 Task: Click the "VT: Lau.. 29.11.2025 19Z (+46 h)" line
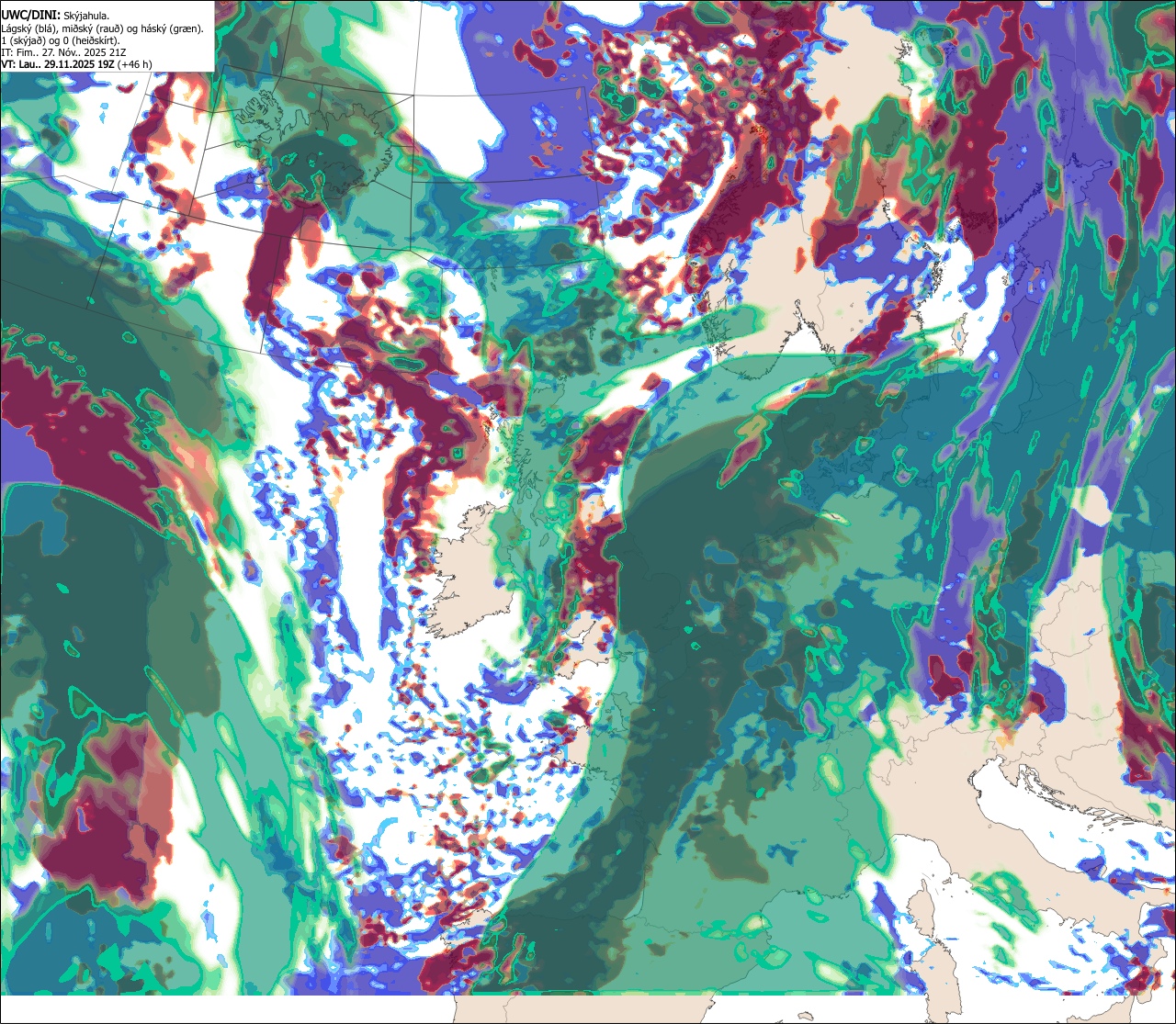(77, 64)
